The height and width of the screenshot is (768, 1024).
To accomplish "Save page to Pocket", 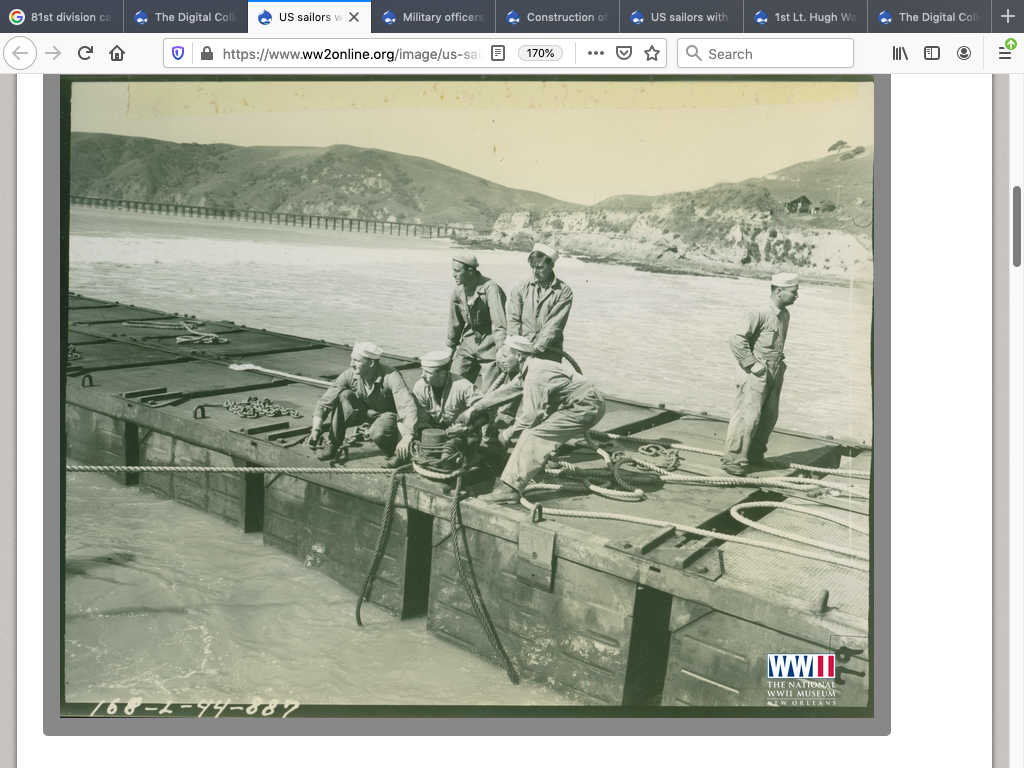I will pos(624,53).
